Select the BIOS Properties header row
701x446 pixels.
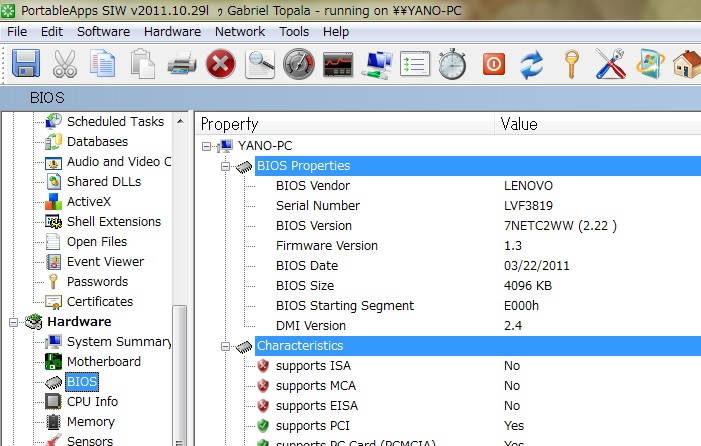478,166
